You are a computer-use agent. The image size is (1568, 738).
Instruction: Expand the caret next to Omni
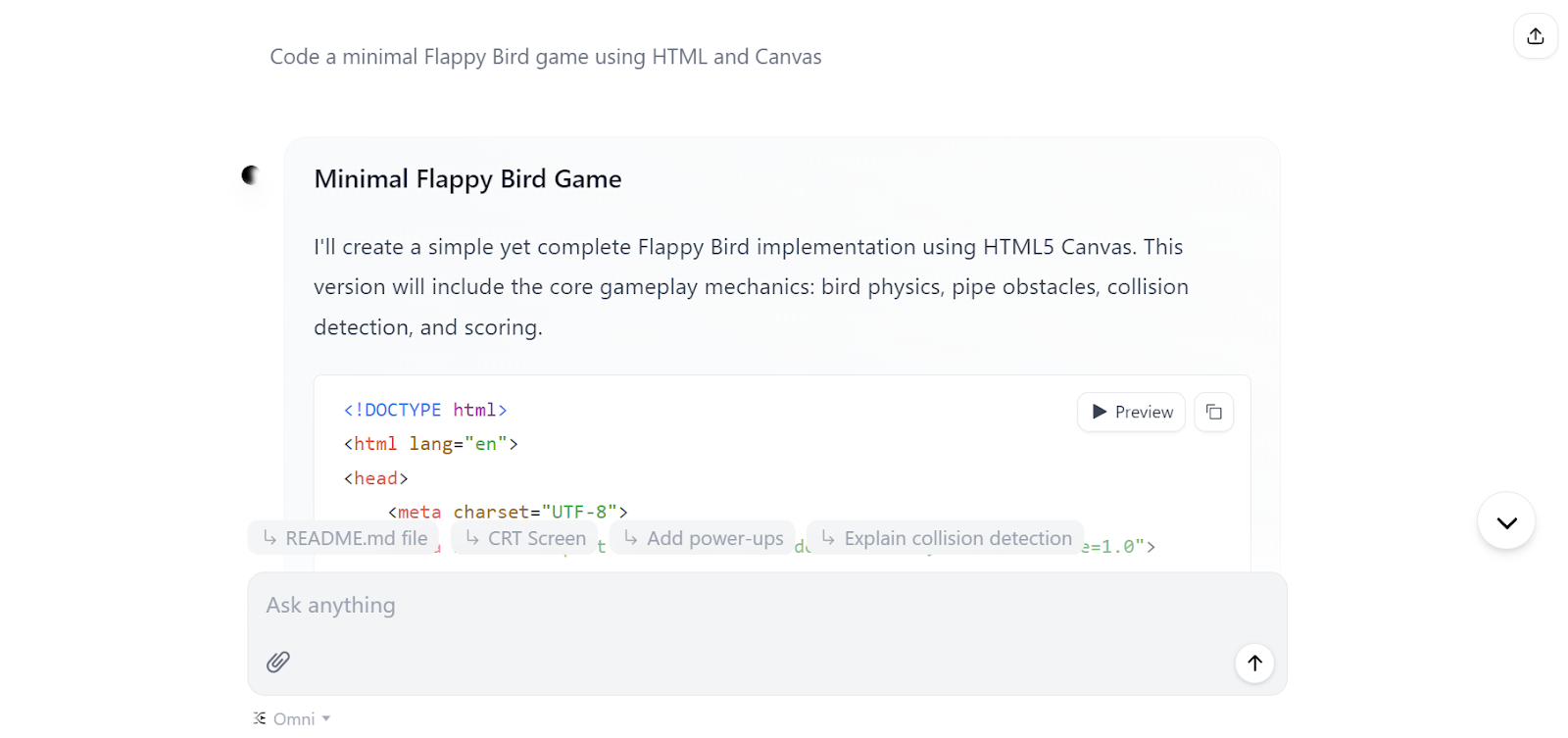click(x=326, y=718)
